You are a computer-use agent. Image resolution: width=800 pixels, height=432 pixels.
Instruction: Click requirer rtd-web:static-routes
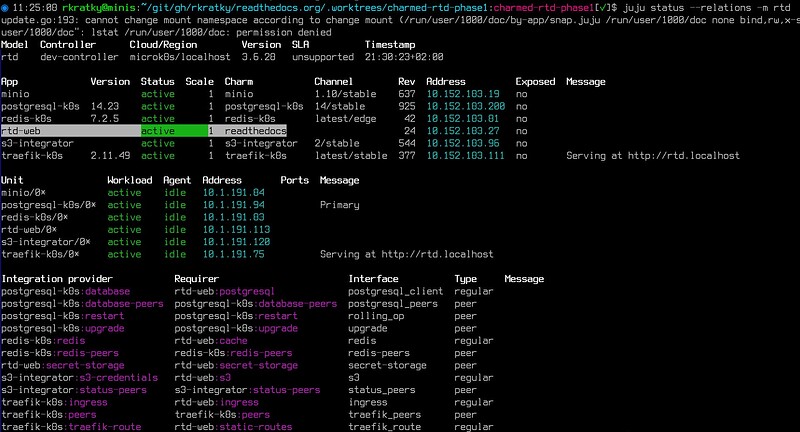pyautogui.click(x=233, y=426)
